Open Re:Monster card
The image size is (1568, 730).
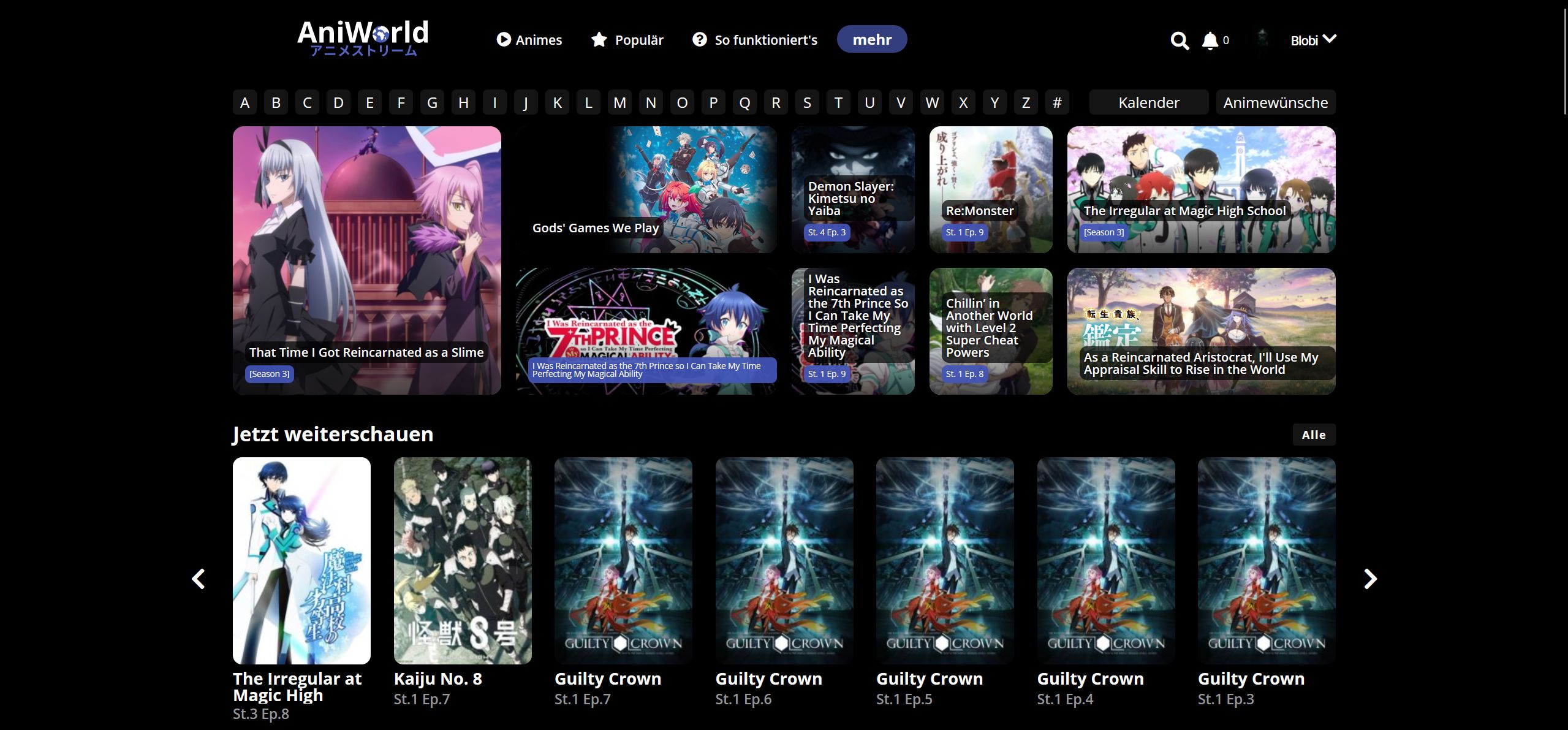991,189
